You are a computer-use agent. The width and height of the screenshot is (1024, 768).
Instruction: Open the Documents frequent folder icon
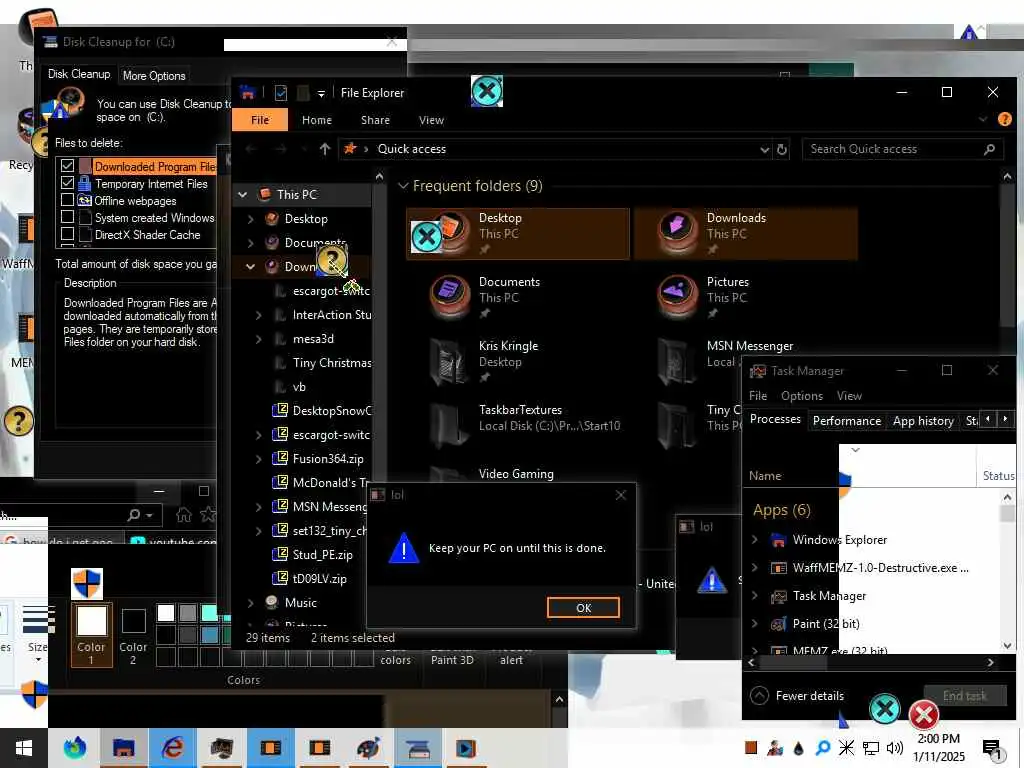[449, 296]
